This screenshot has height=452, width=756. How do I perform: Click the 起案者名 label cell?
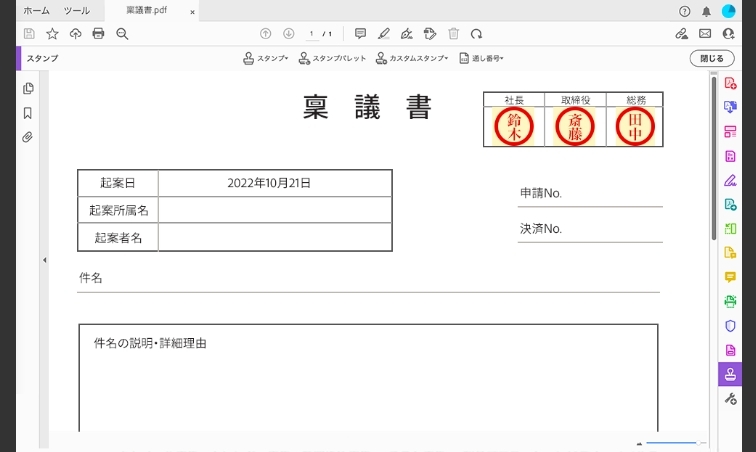(x=118, y=238)
